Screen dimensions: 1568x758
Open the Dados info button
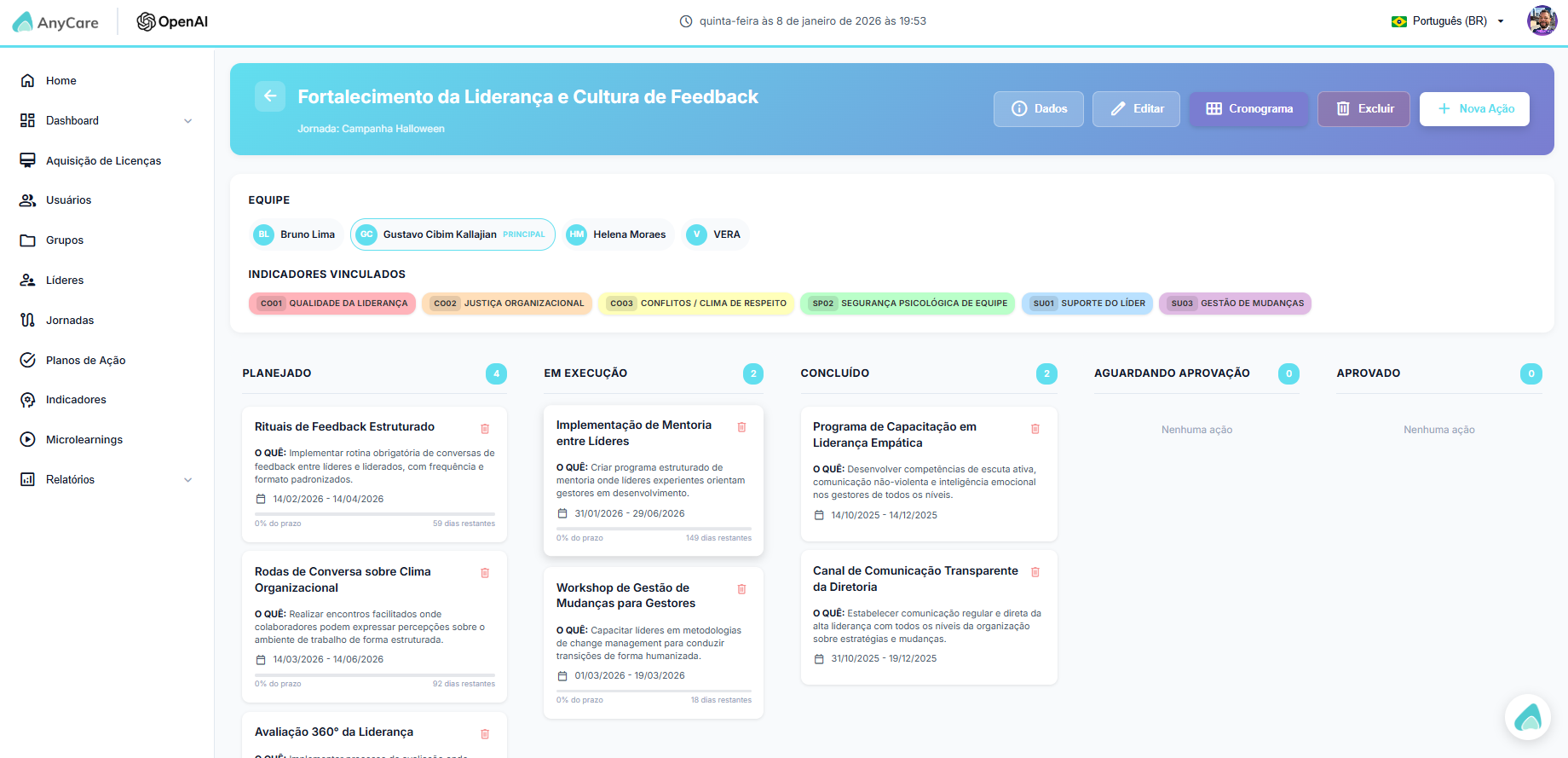tap(1039, 109)
